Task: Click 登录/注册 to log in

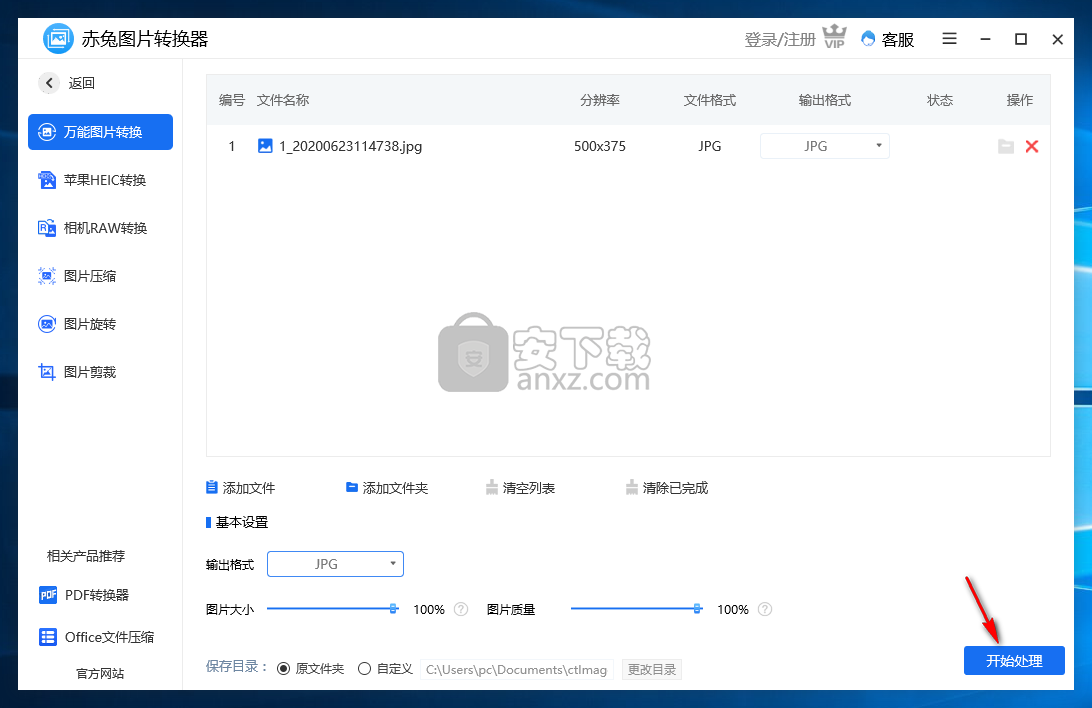Action: (780, 40)
